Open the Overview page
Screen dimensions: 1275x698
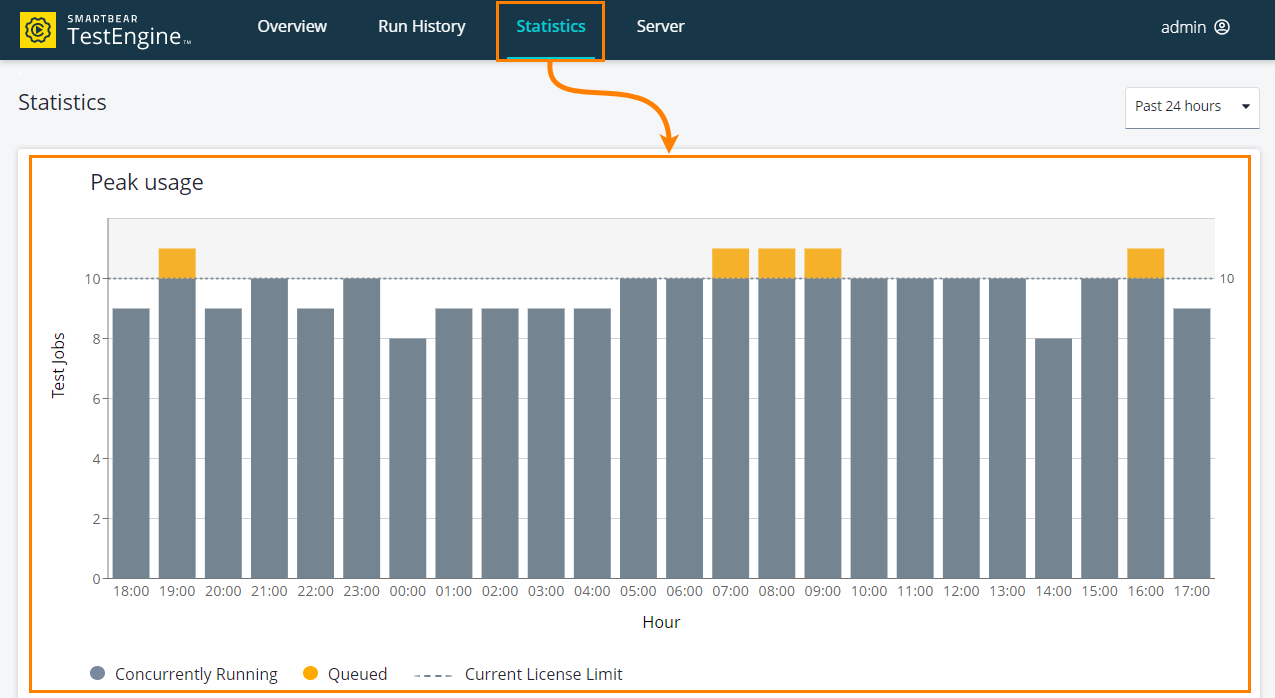(x=291, y=27)
